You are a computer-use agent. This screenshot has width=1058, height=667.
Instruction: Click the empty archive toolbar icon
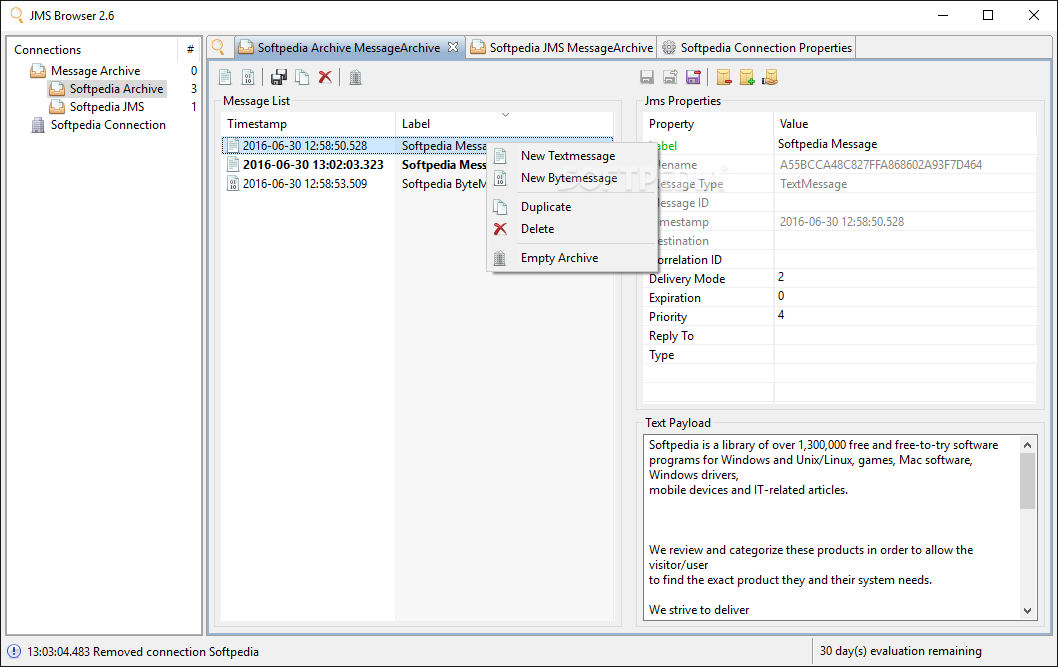[x=356, y=78]
